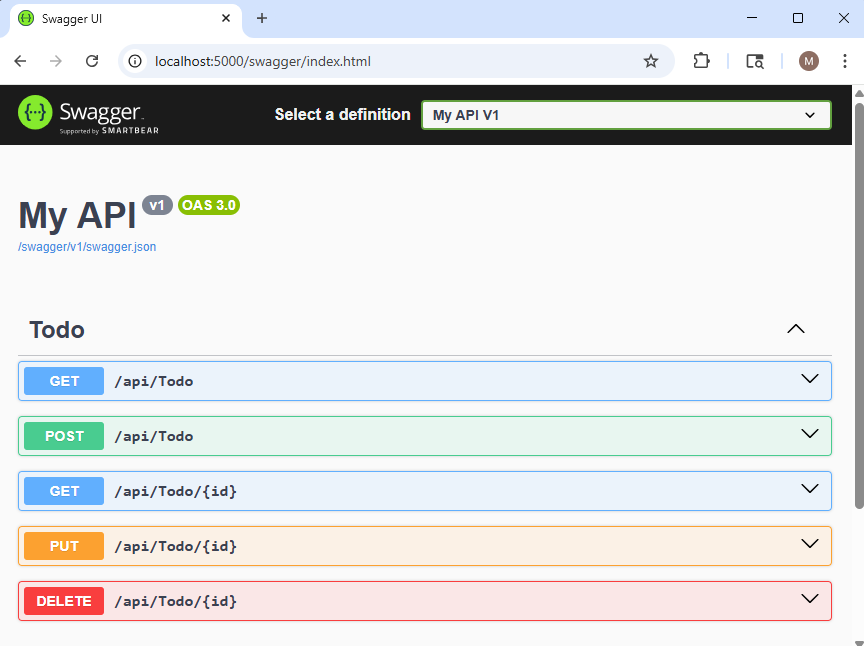Click the PUT /api/Todo/{id} method badge

pyautogui.click(x=63, y=546)
